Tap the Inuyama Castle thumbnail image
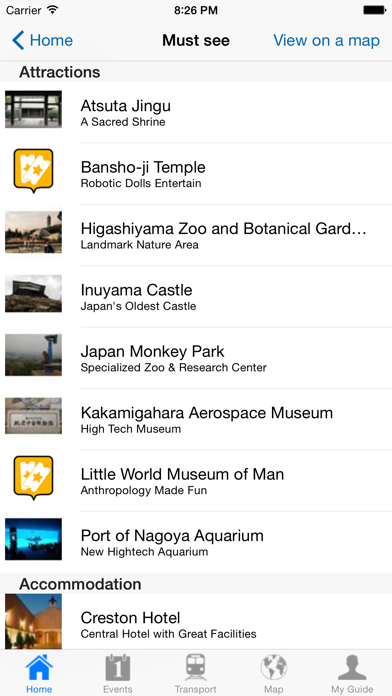392x696 pixels. pos(33,293)
